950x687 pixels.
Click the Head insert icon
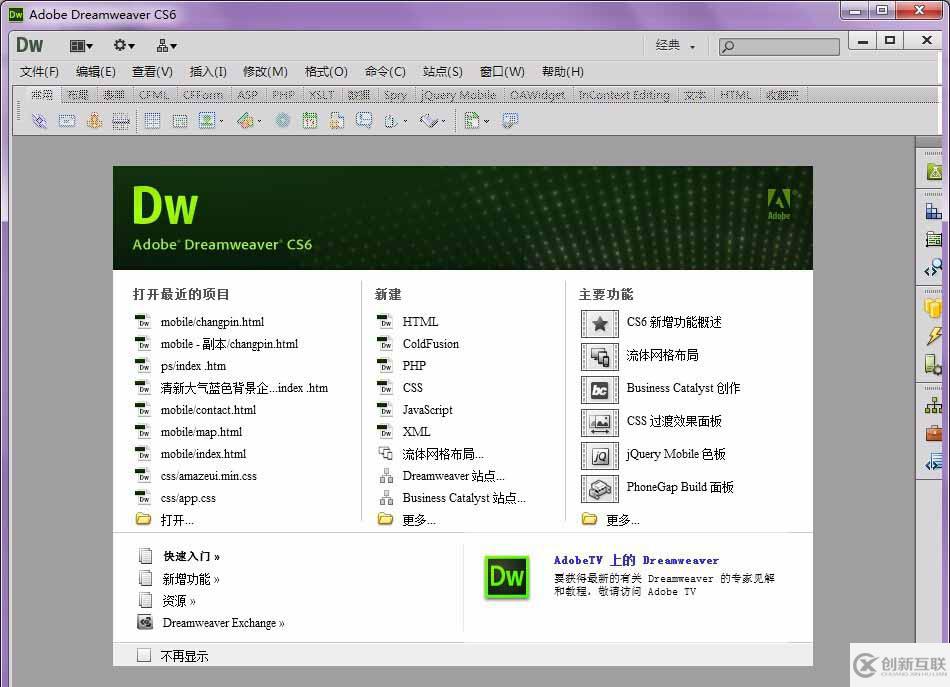391,121
